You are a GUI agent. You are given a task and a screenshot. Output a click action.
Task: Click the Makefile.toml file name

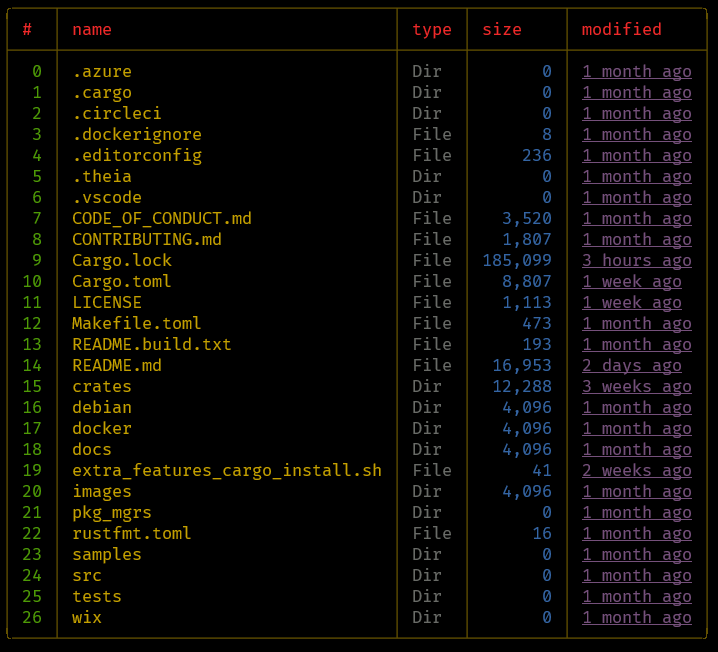(x=136, y=323)
